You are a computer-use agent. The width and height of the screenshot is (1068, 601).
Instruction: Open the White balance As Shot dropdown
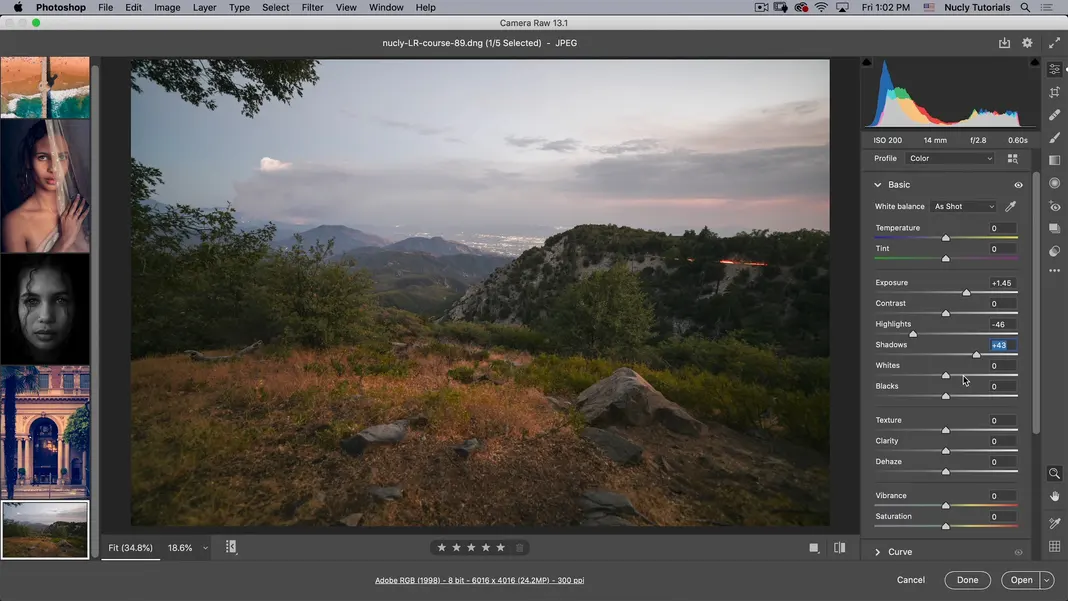click(964, 206)
